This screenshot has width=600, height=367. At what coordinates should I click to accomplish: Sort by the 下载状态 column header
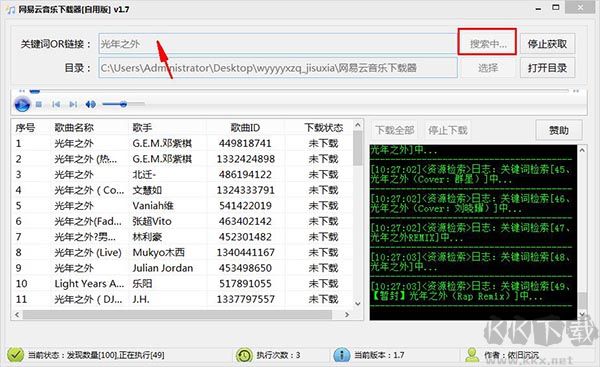(x=323, y=127)
